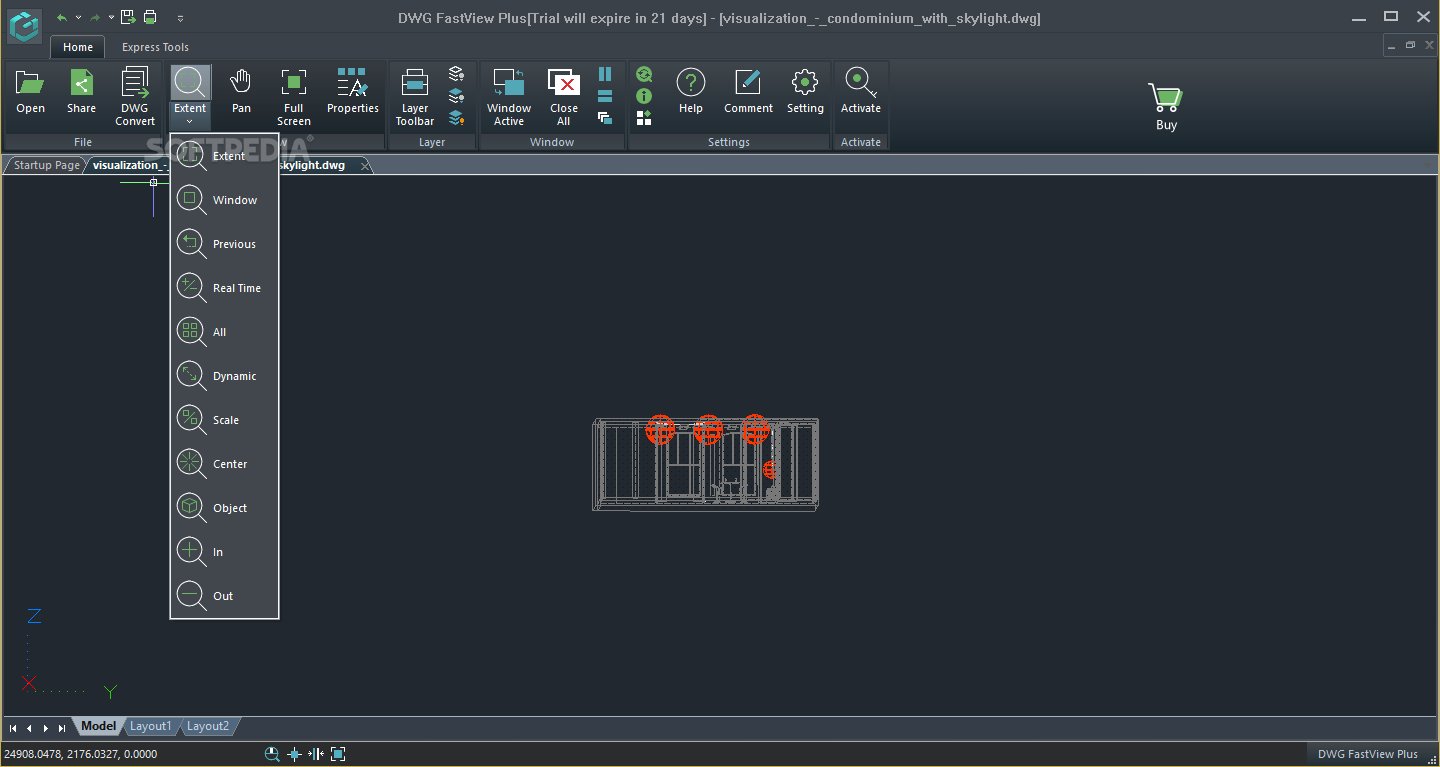Open the Redo history dropdown arrow
This screenshot has width=1440, height=767.
point(111,17)
